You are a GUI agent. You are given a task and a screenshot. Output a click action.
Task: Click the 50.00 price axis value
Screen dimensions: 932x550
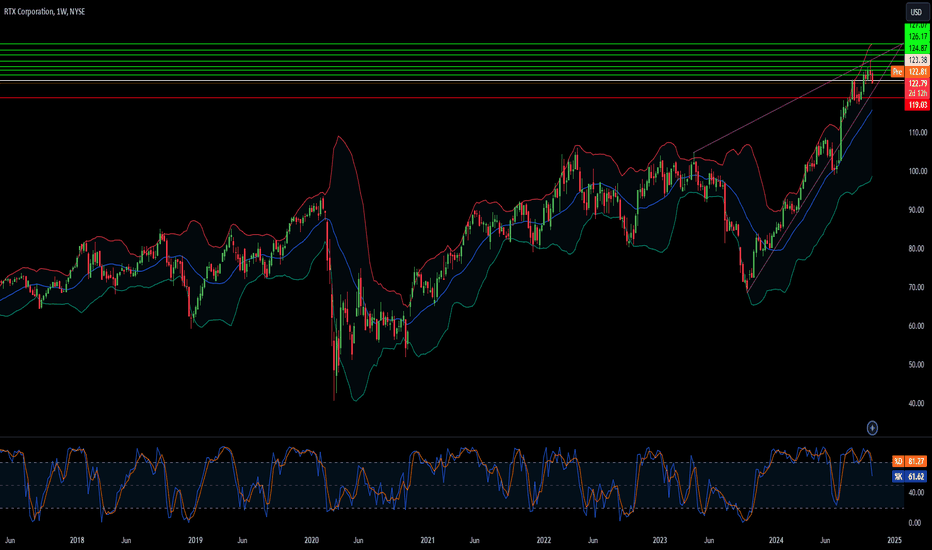917,364
